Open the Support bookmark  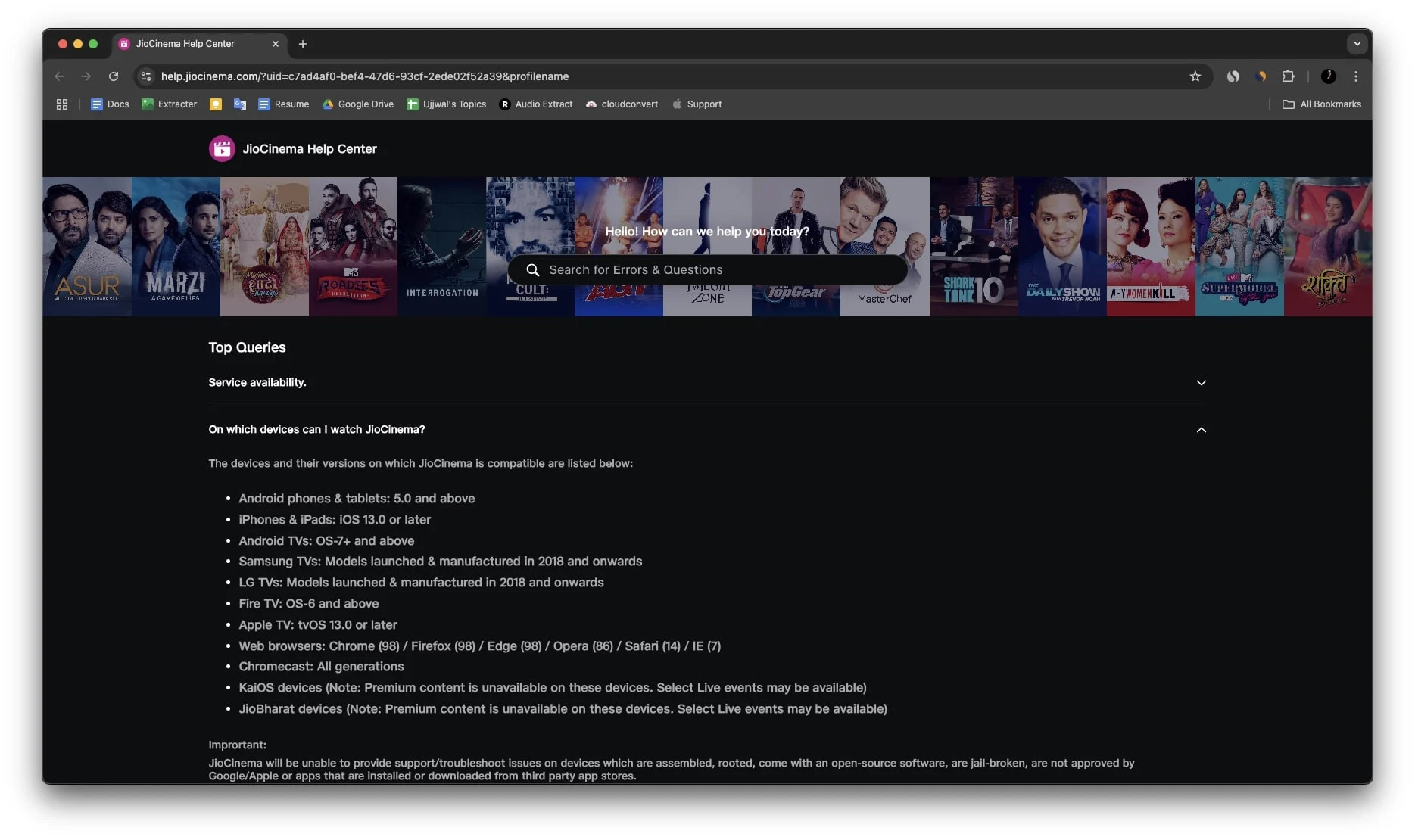pyautogui.click(x=697, y=104)
